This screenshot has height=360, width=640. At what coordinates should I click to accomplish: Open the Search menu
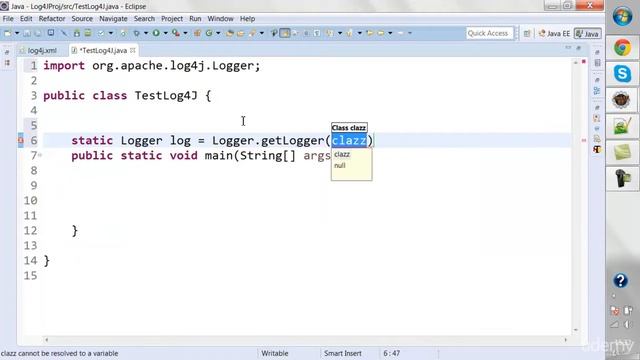pyautogui.click(x=144, y=19)
